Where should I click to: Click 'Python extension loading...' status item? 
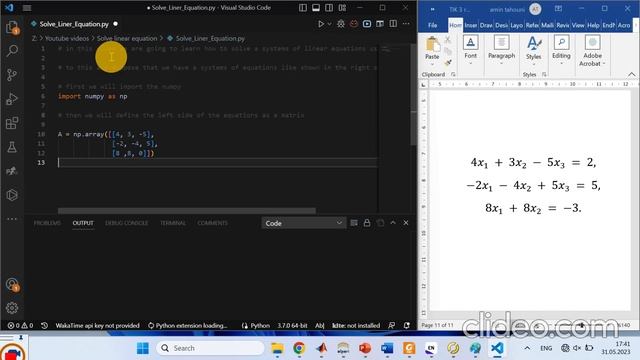[187, 325]
